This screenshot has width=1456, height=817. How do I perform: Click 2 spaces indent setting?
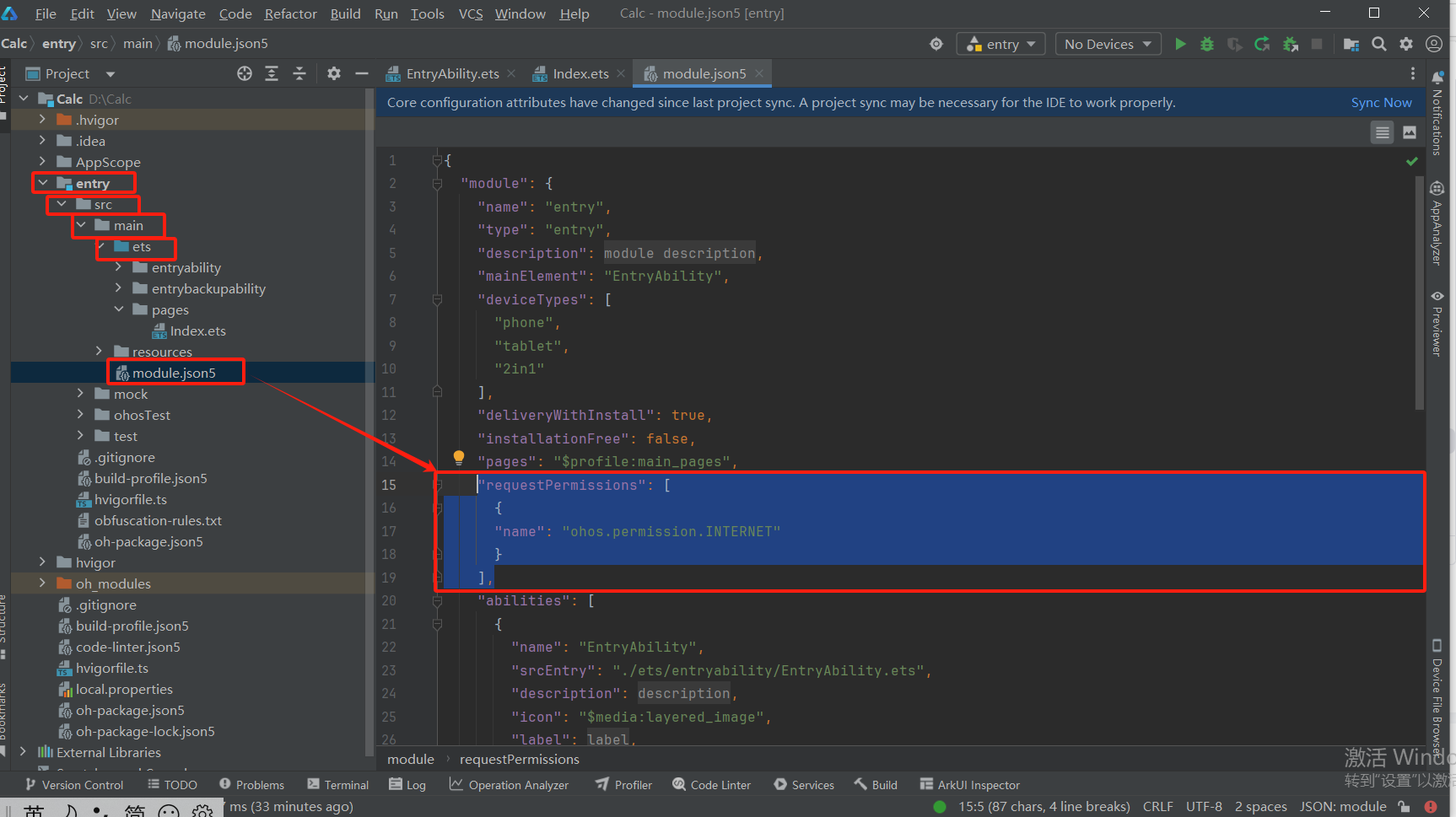[x=1260, y=806]
